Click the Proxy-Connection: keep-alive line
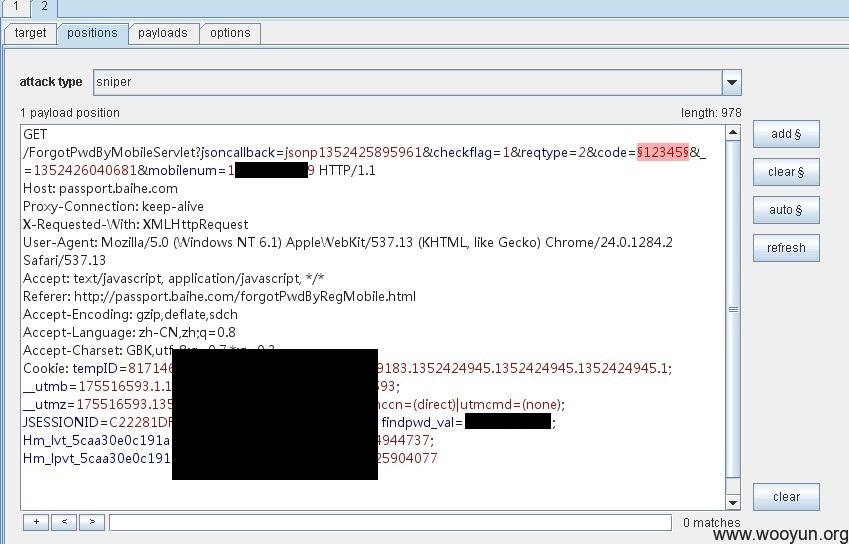This screenshot has height=544, width=849. 113,206
